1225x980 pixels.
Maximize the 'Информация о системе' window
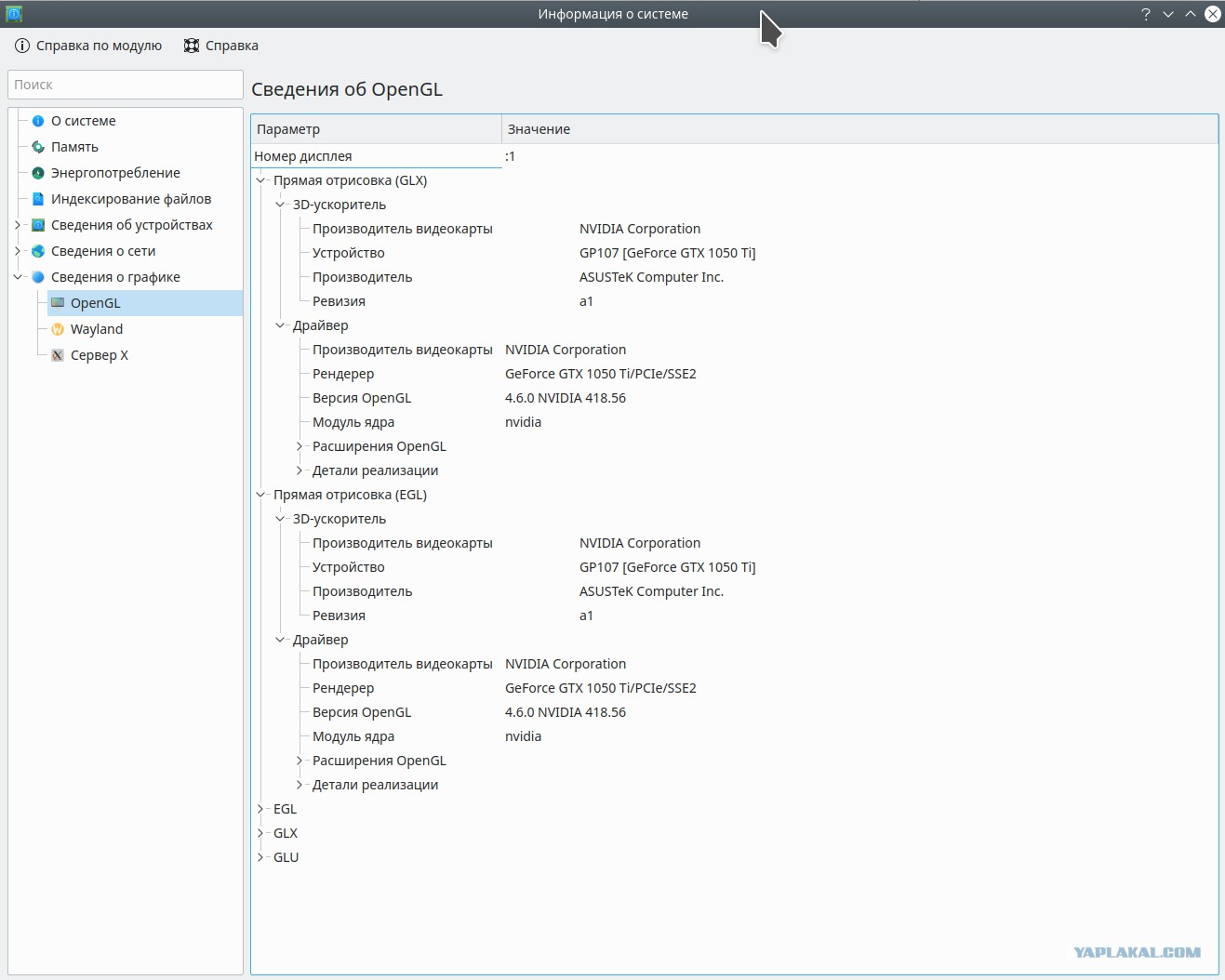[x=1191, y=14]
